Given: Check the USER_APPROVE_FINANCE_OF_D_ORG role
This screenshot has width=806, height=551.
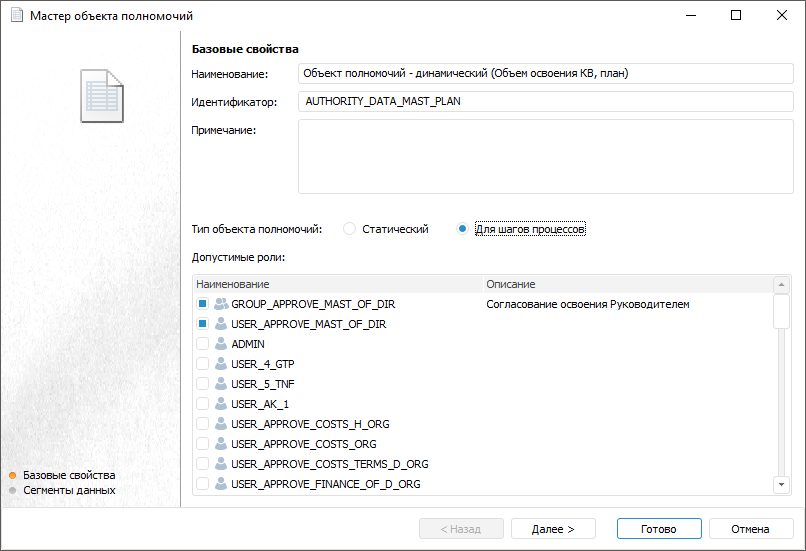Looking at the screenshot, I should tap(202, 484).
